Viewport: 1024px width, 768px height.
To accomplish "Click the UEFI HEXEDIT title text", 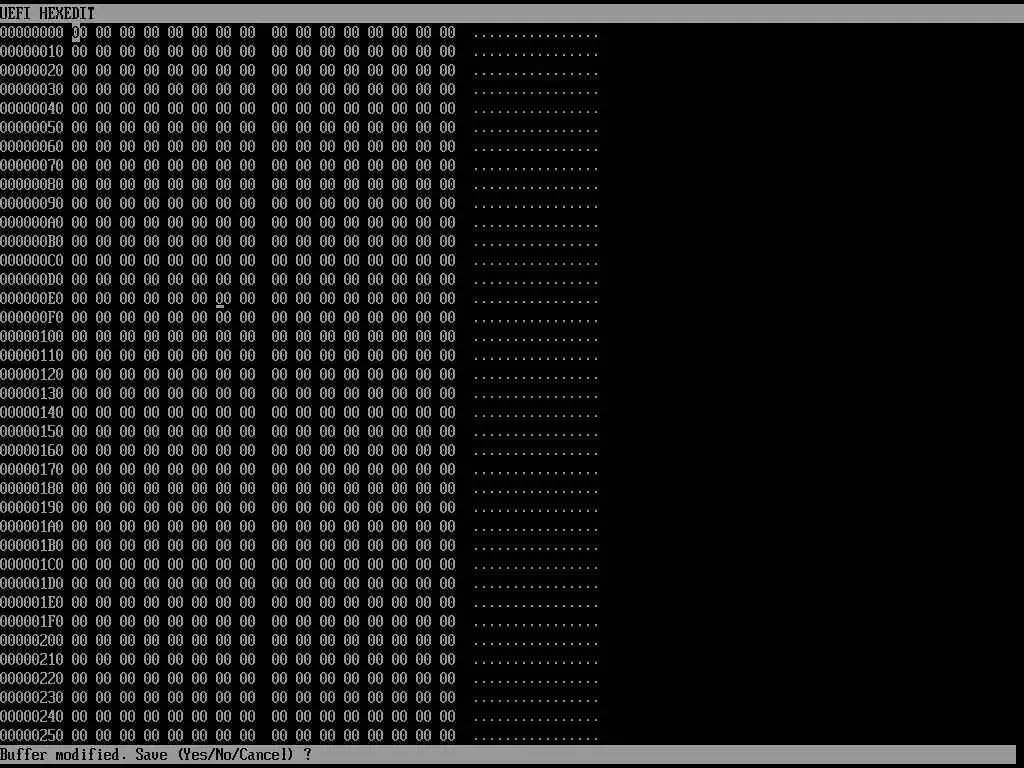I will 48,13.
